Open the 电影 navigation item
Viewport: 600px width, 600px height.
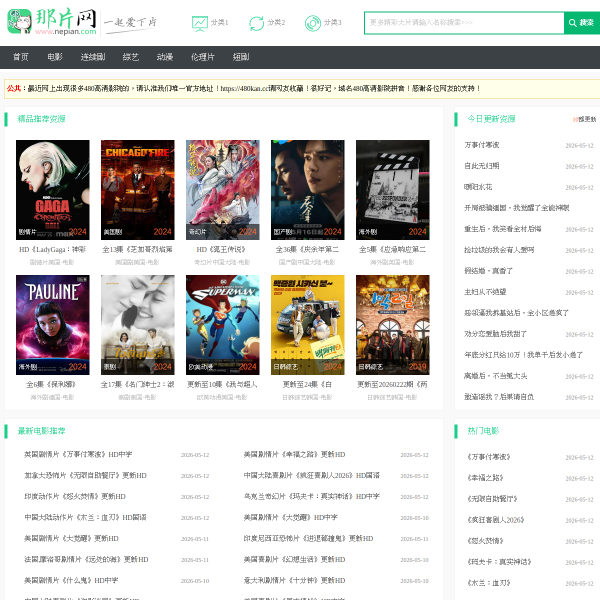(x=55, y=57)
